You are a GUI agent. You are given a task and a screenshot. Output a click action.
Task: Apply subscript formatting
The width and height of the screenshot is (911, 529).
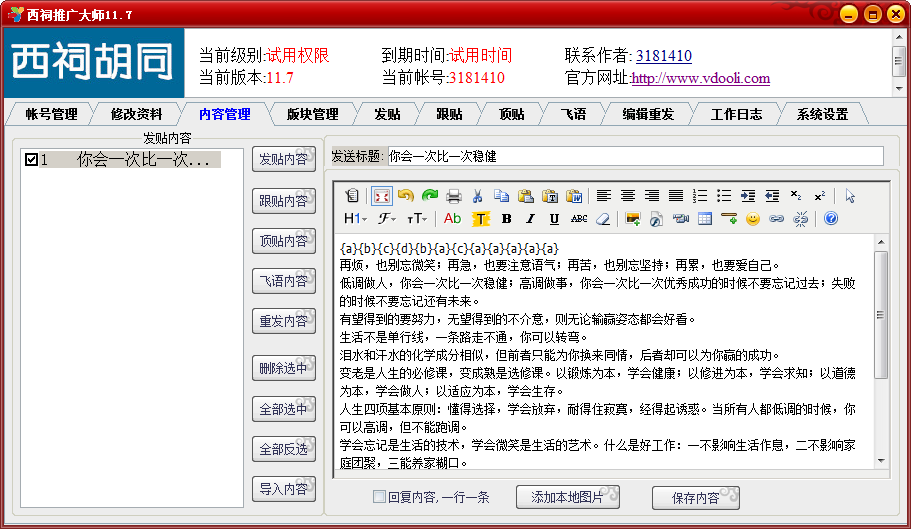point(796,196)
